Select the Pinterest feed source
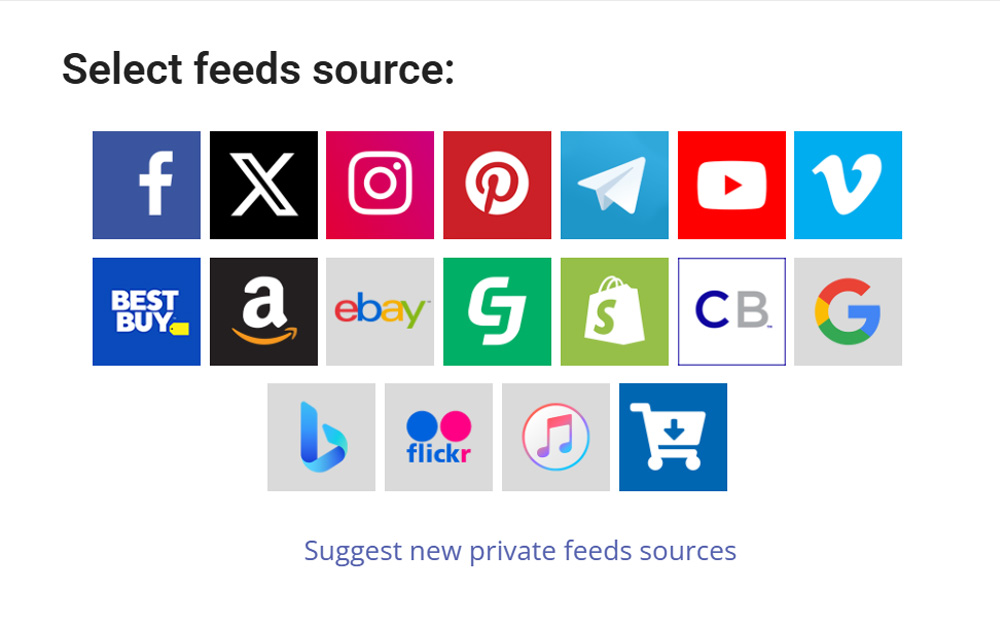The width and height of the screenshot is (1000, 627). 497,185
